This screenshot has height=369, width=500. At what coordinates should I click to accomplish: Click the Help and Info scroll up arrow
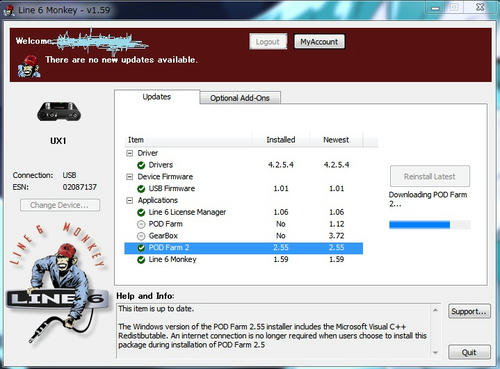[435, 310]
